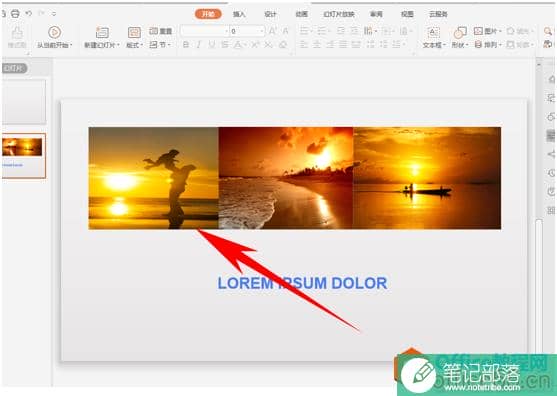Click the shapes (形状) icon
Viewport: 557px width, 396px height.
pyautogui.click(x=460, y=32)
